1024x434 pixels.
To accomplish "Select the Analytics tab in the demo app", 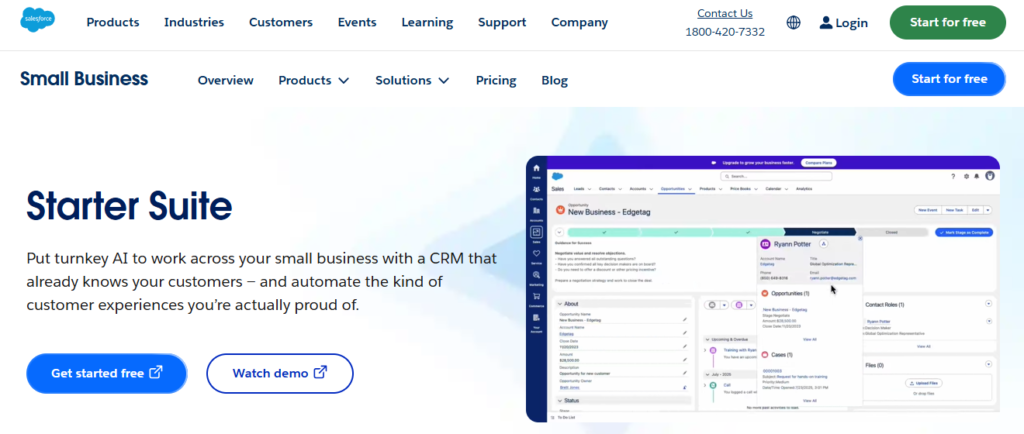I will coord(804,189).
